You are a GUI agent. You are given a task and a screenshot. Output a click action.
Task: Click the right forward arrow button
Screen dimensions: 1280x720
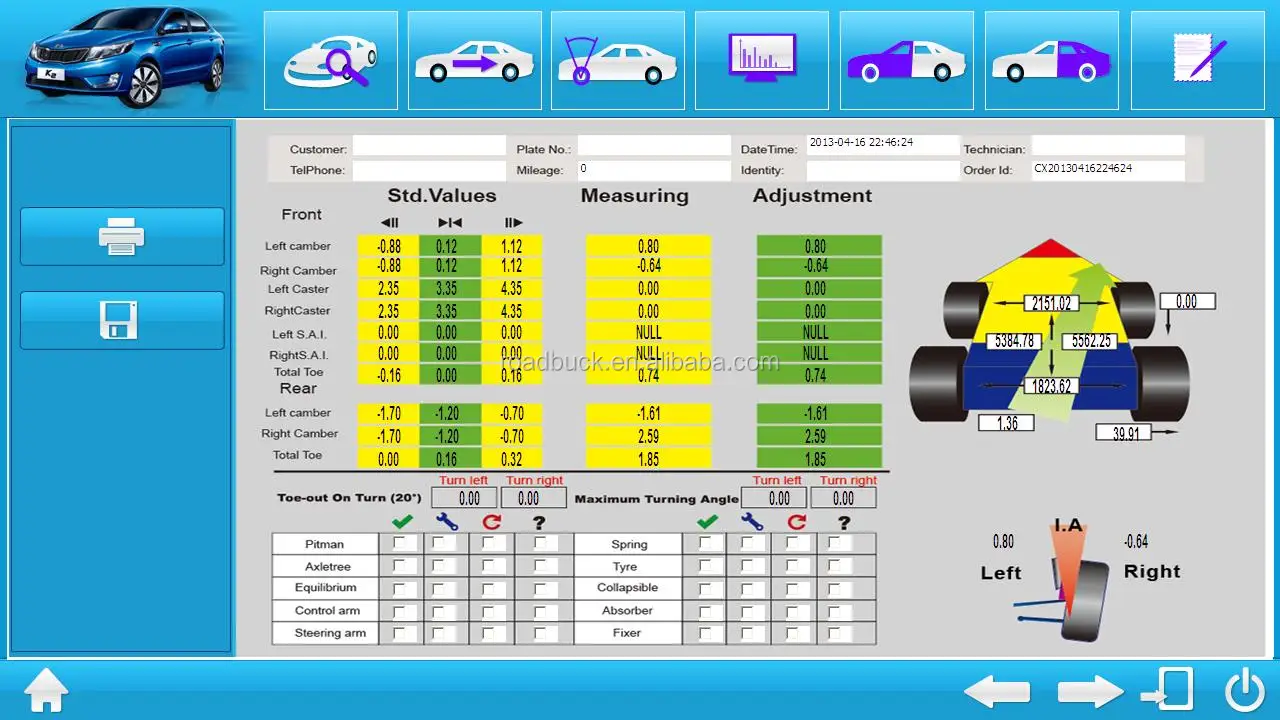[x=1090, y=691]
